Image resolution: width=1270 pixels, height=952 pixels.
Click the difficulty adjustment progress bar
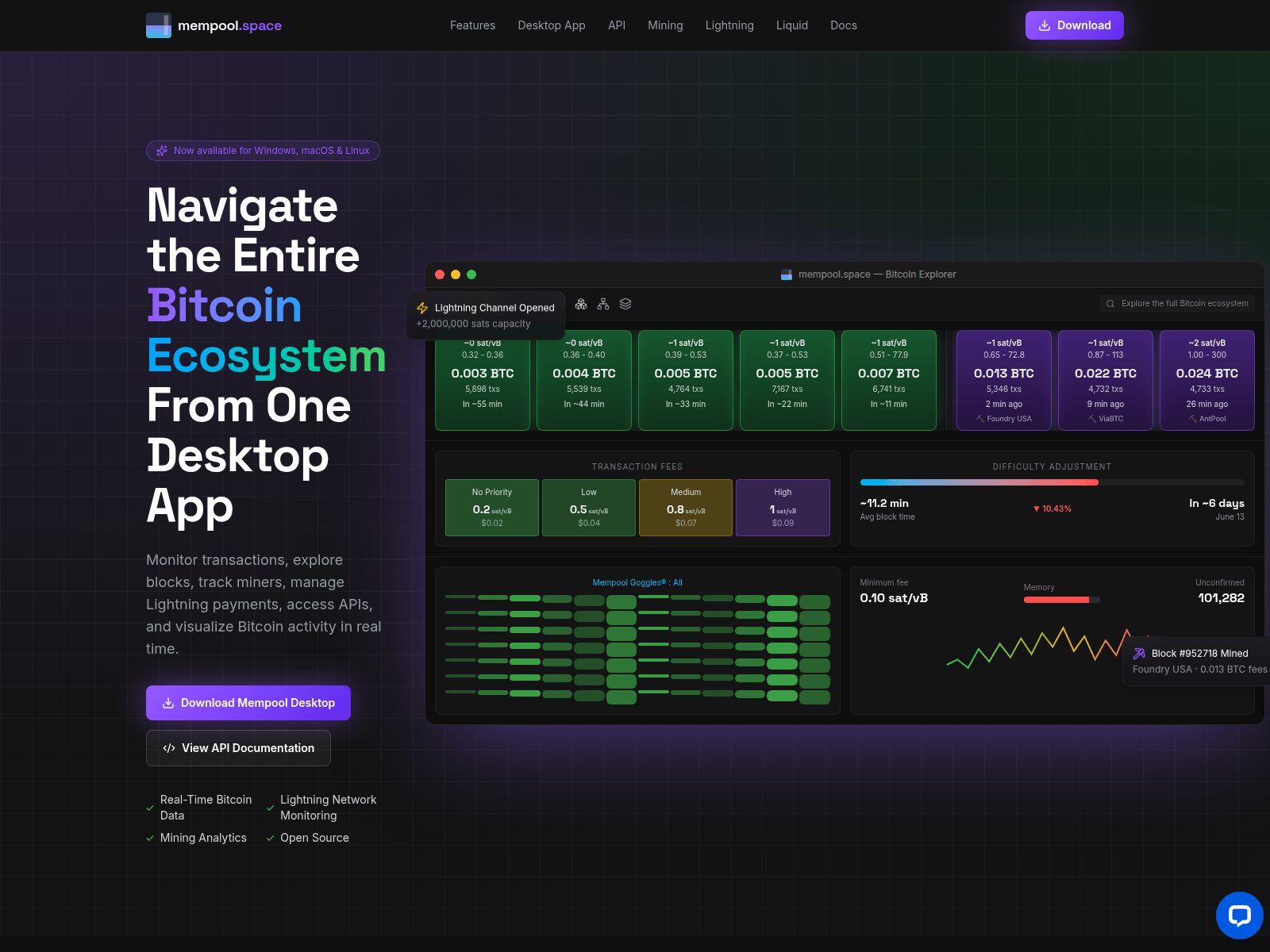tap(1053, 482)
